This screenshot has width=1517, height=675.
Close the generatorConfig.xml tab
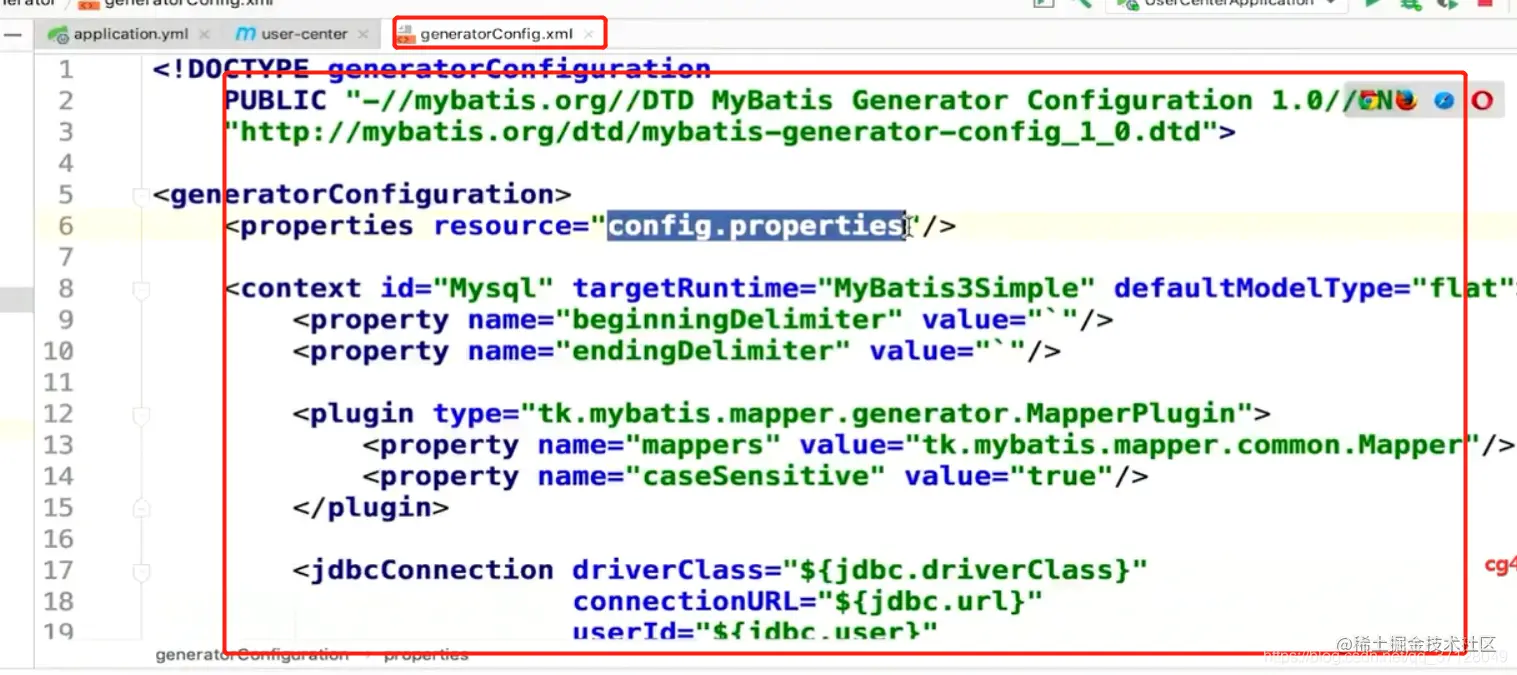click(x=590, y=34)
